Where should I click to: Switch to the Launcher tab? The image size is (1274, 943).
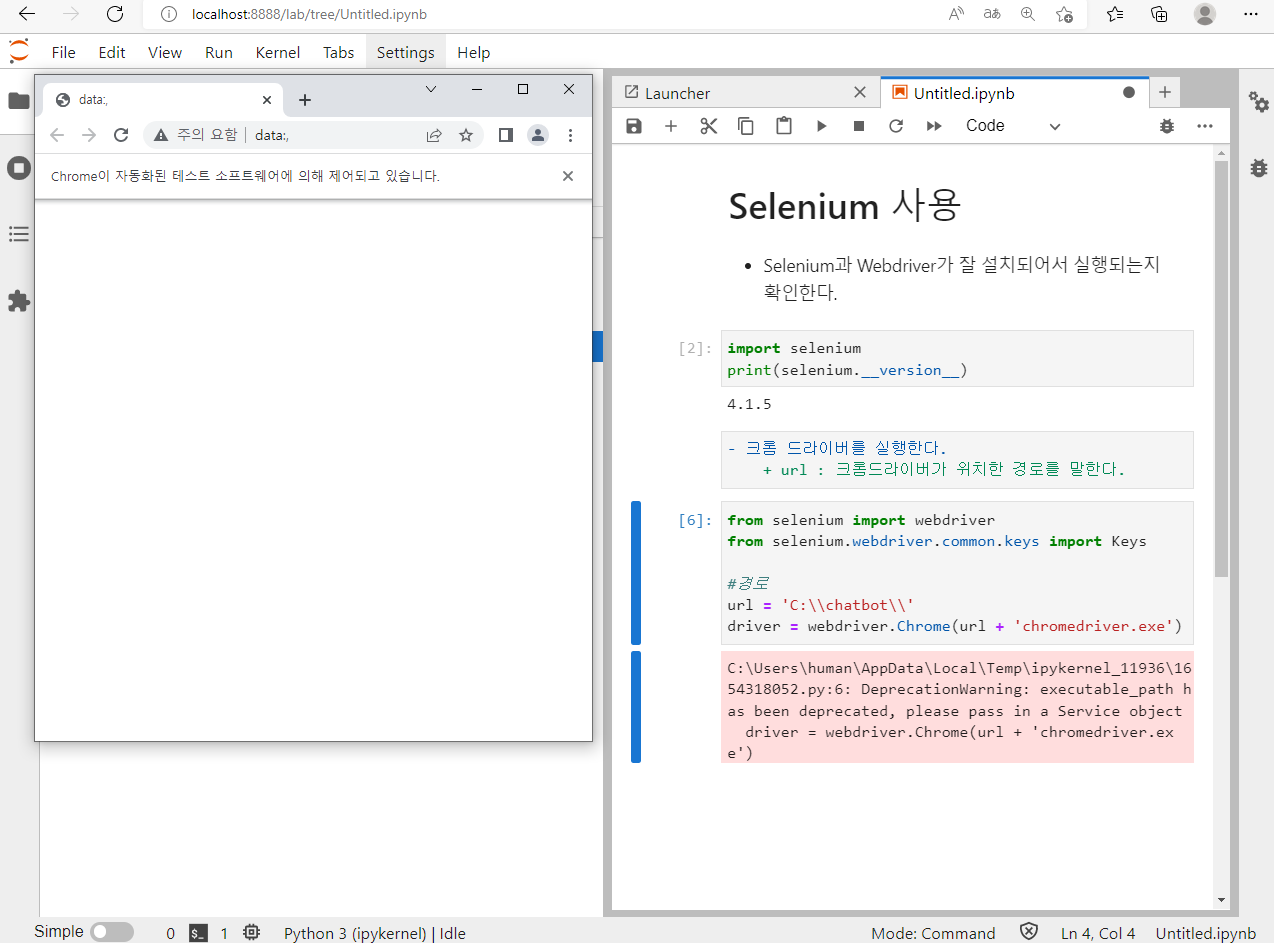[x=678, y=93]
